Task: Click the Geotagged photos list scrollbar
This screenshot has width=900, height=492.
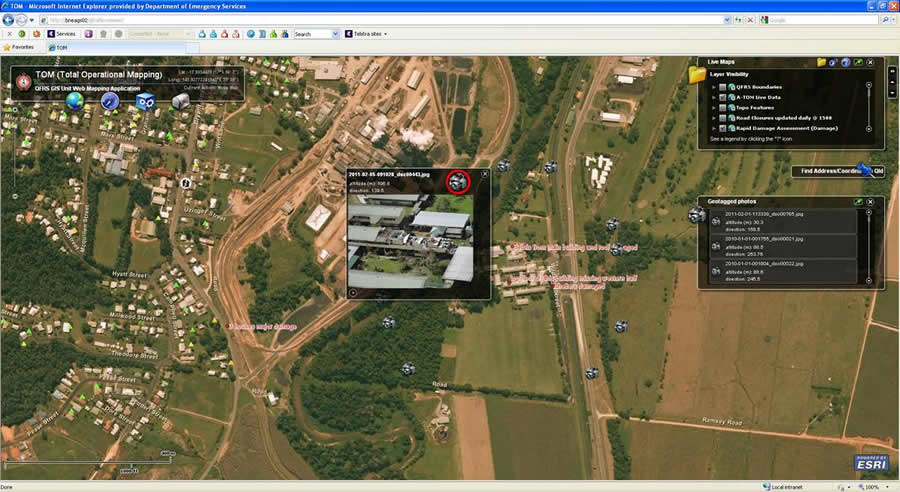Action: pos(869,247)
